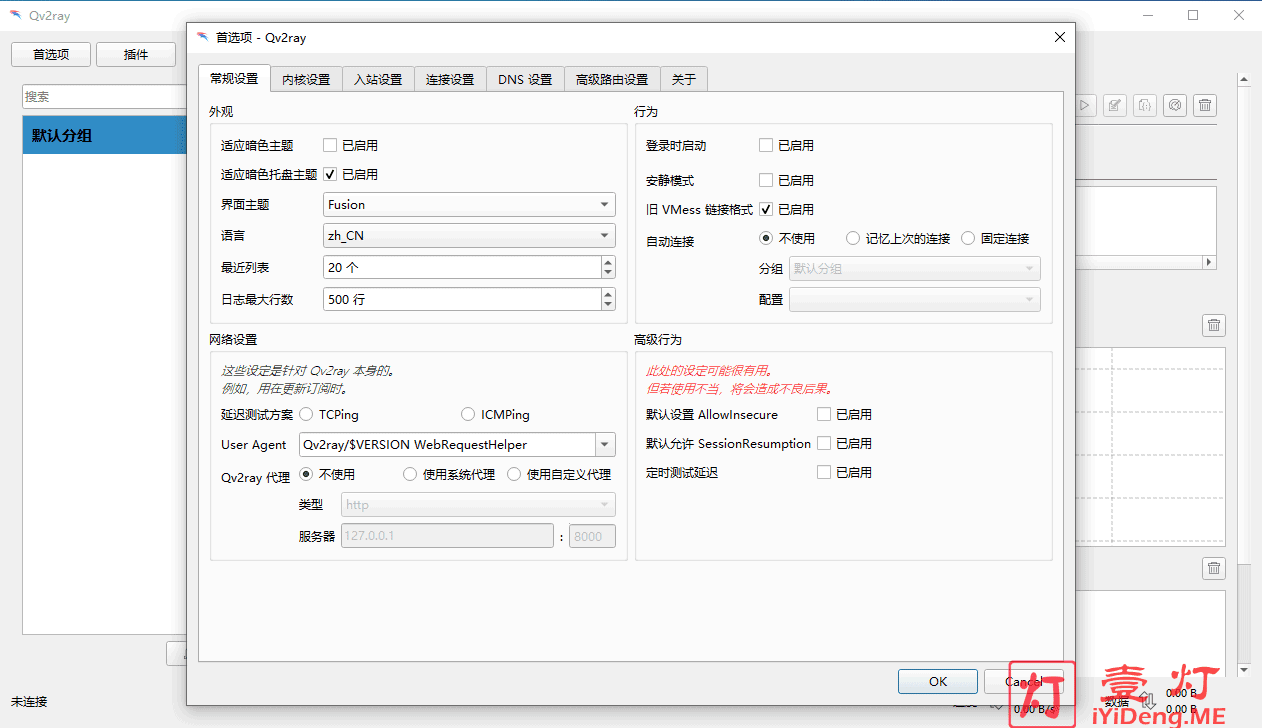Switch to the 常规设置 tab
Image resolution: width=1262 pixels, height=728 pixels.
[234, 79]
